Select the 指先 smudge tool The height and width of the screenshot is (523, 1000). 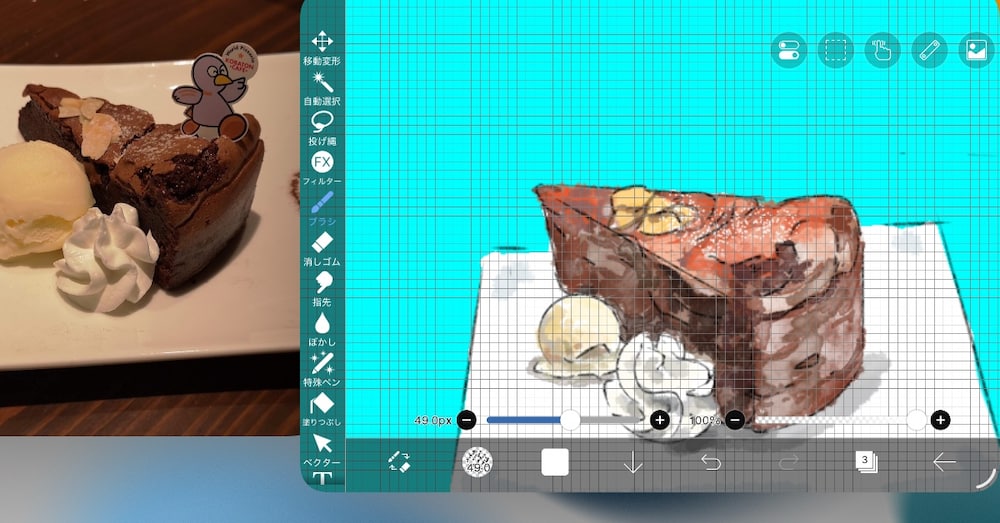tap(322, 290)
